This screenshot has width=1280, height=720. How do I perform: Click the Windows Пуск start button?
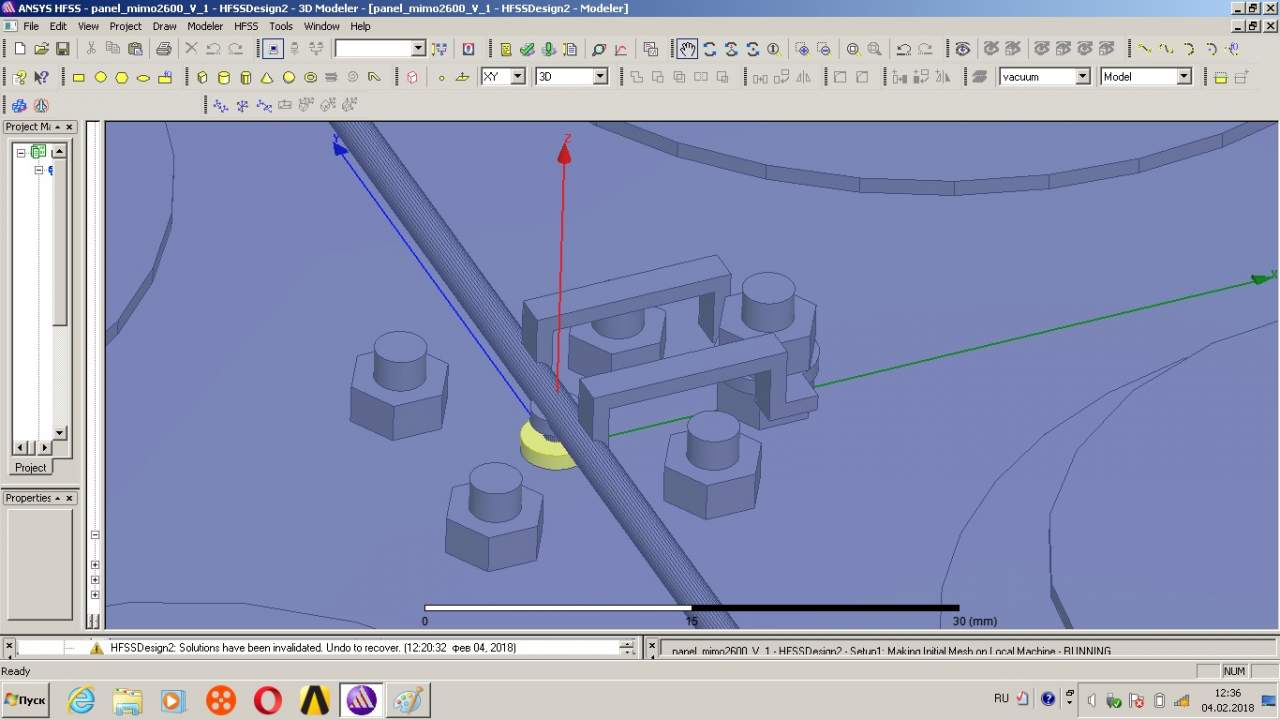26,700
